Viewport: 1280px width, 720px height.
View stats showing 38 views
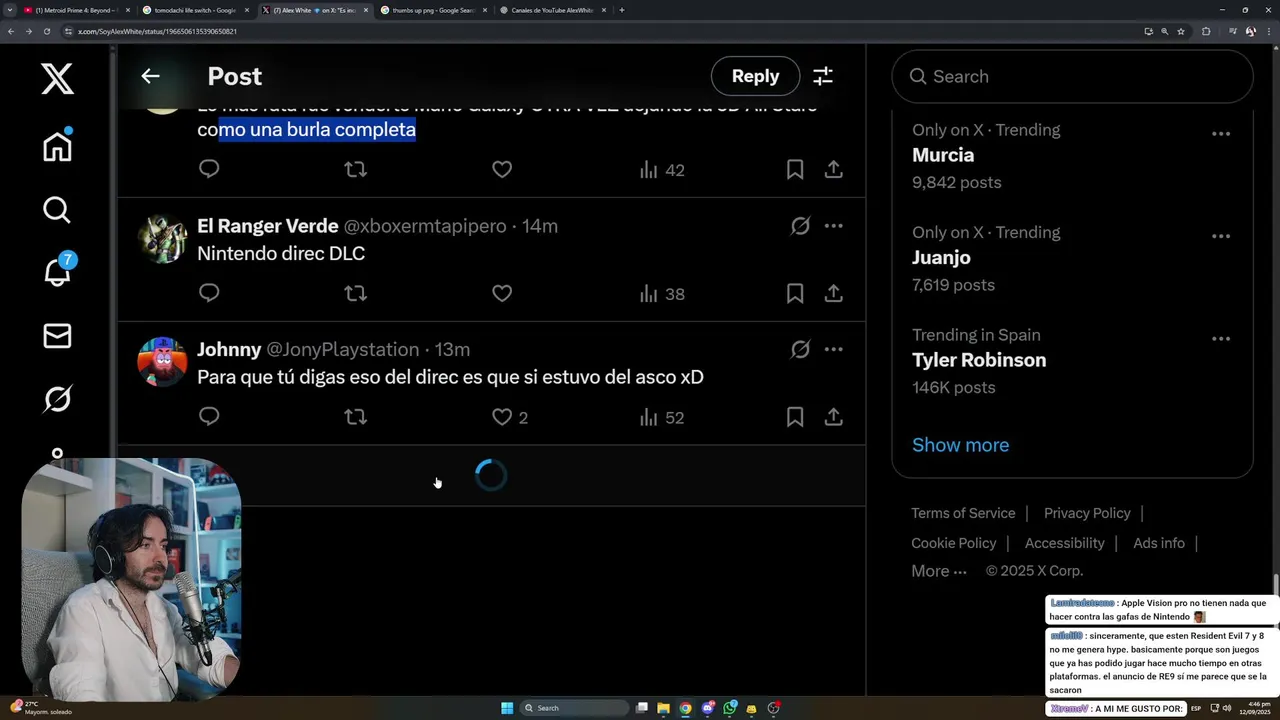(x=662, y=294)
